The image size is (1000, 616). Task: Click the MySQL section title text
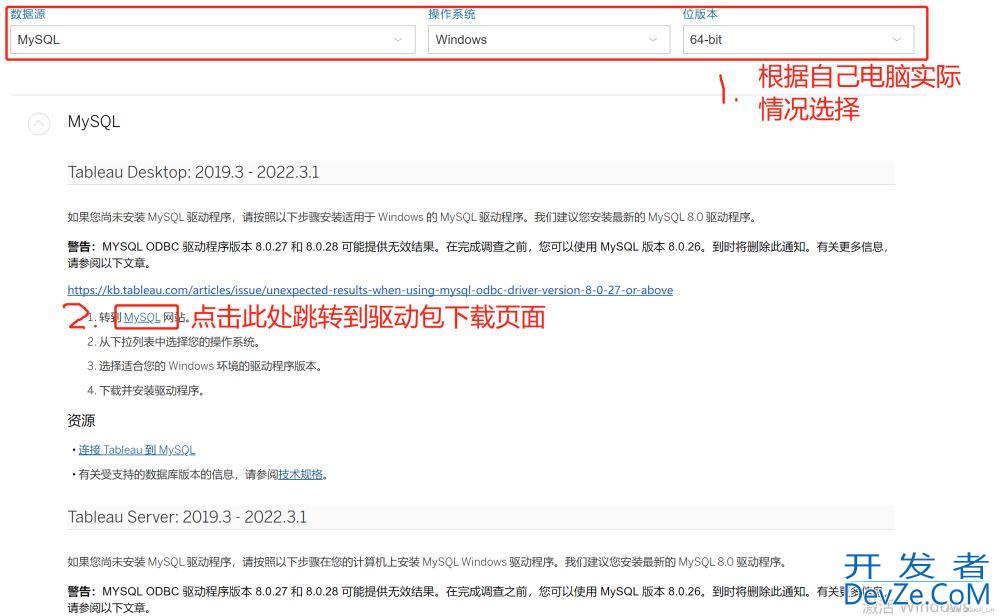[94, 122]
